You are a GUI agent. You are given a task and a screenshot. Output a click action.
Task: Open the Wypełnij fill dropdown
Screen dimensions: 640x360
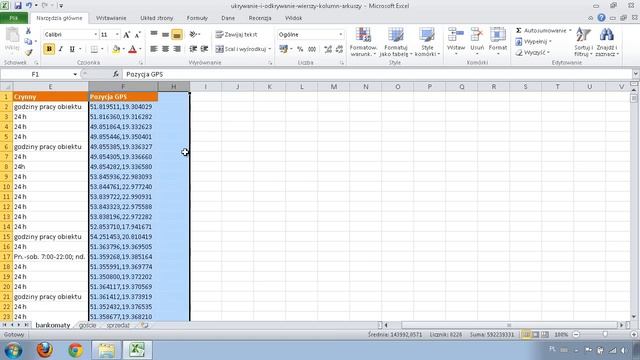coord(533,42)
